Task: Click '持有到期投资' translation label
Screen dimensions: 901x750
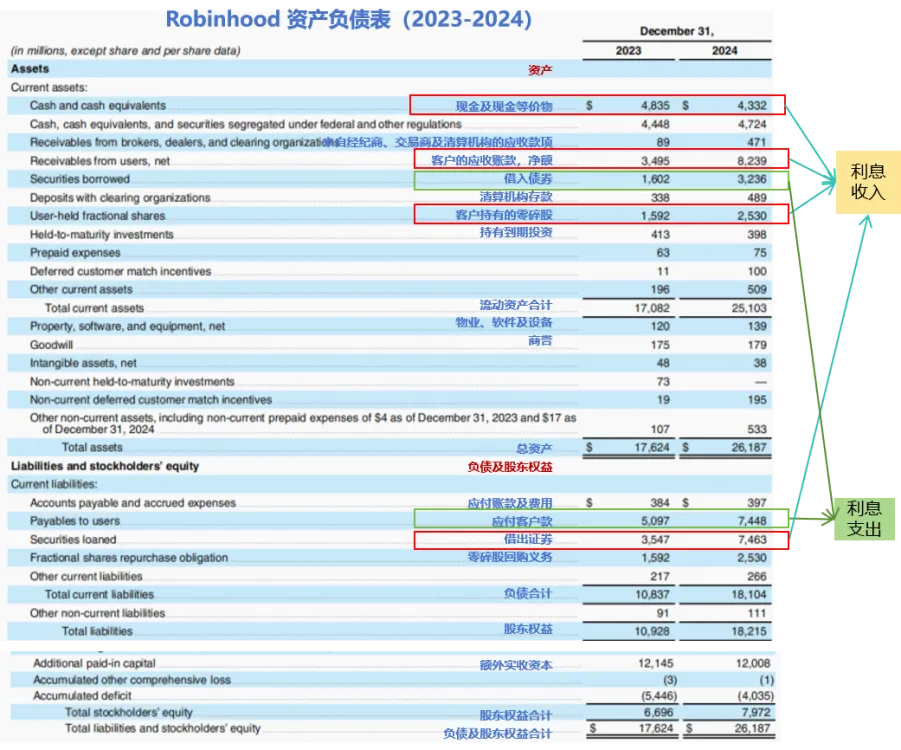Action: (x=516, y=232)
